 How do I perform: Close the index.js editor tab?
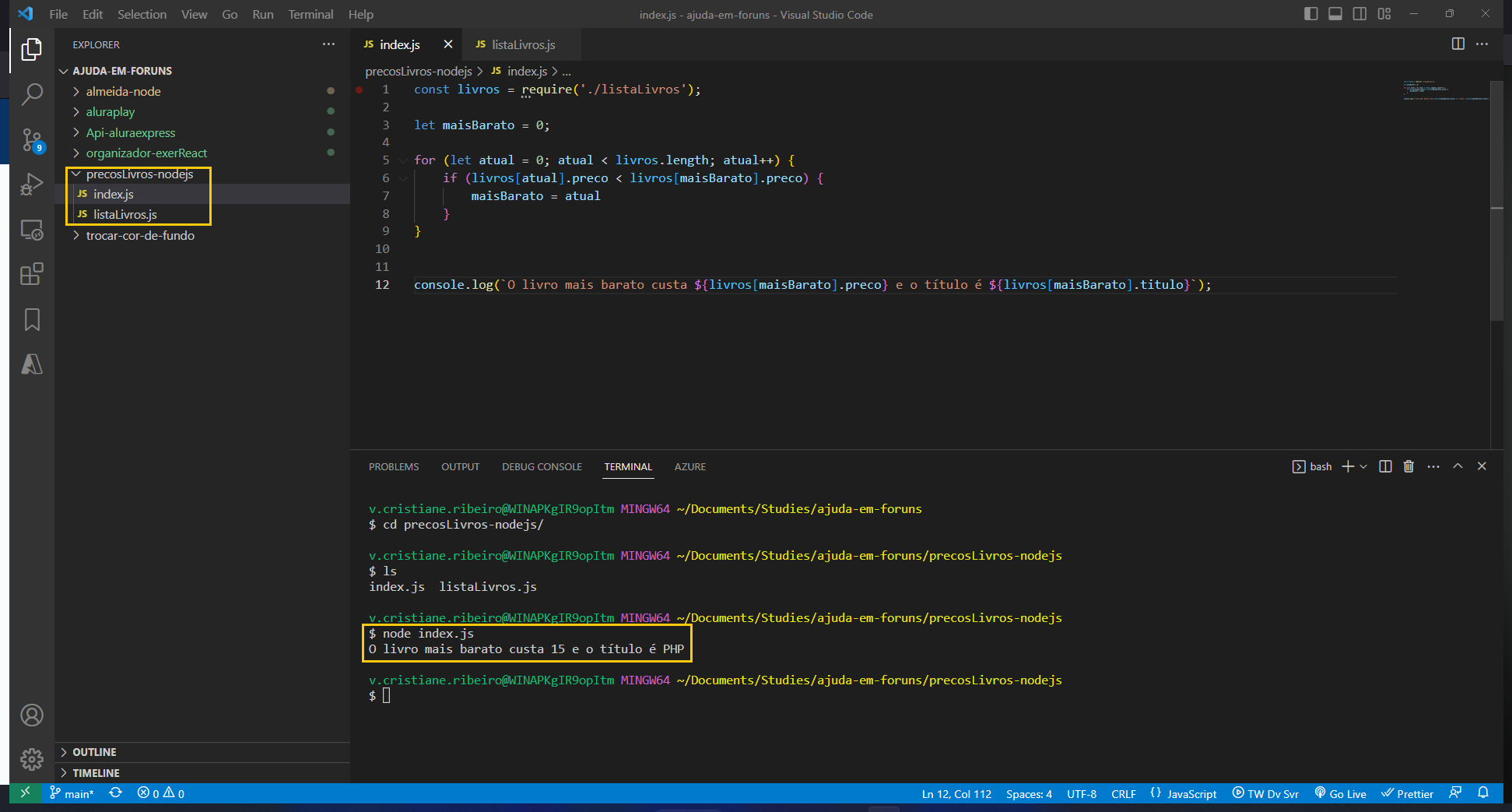point(448,44)
